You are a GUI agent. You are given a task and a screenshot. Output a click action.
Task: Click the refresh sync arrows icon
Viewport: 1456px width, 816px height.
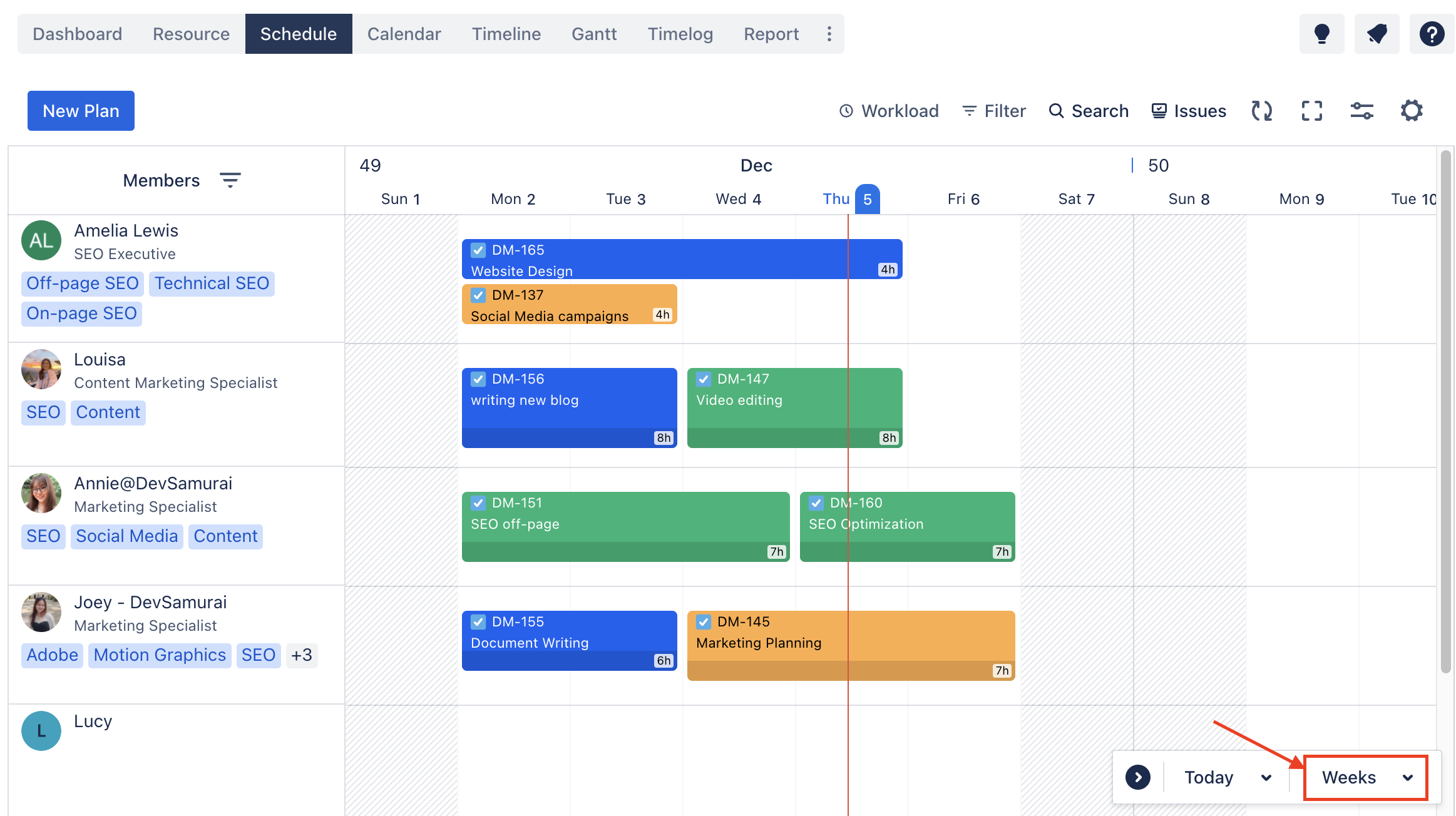click(1261, 111)
